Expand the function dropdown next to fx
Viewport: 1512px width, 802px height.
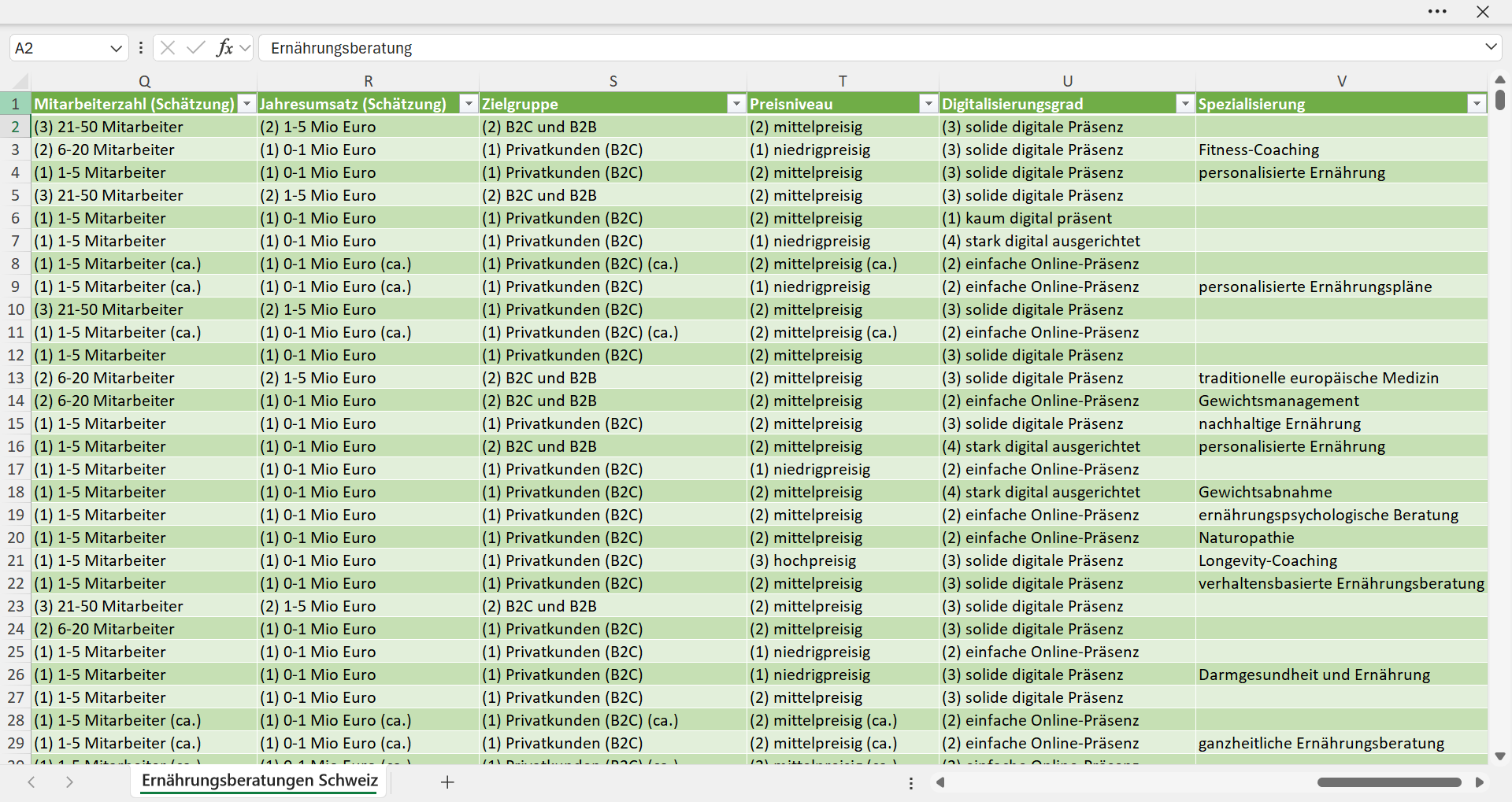click(x=245, y=48)
